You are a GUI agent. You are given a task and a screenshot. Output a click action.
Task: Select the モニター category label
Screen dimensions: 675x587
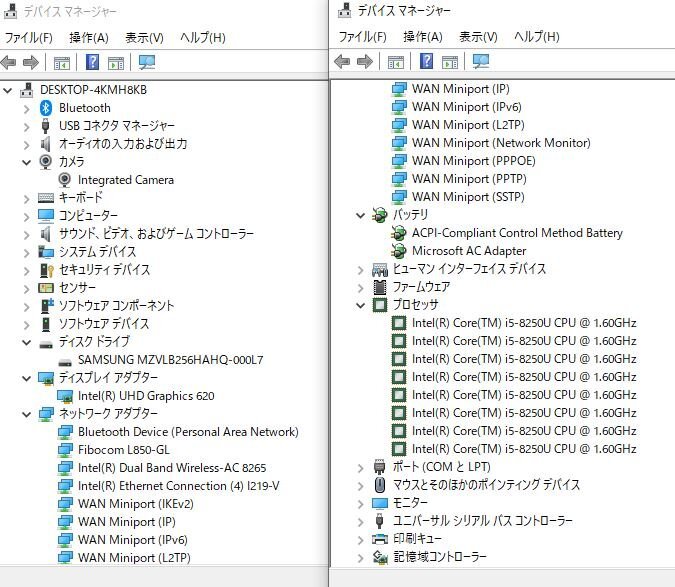tap(410, 503)
